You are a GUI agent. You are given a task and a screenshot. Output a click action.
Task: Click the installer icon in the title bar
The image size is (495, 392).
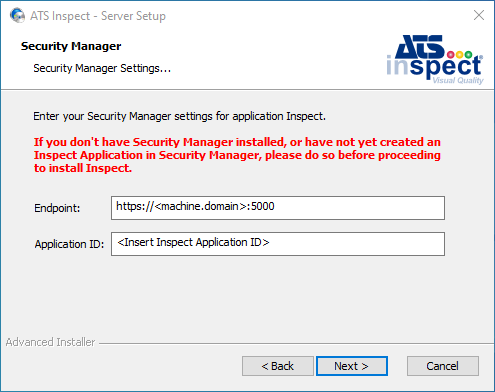(x=17, y=15)
